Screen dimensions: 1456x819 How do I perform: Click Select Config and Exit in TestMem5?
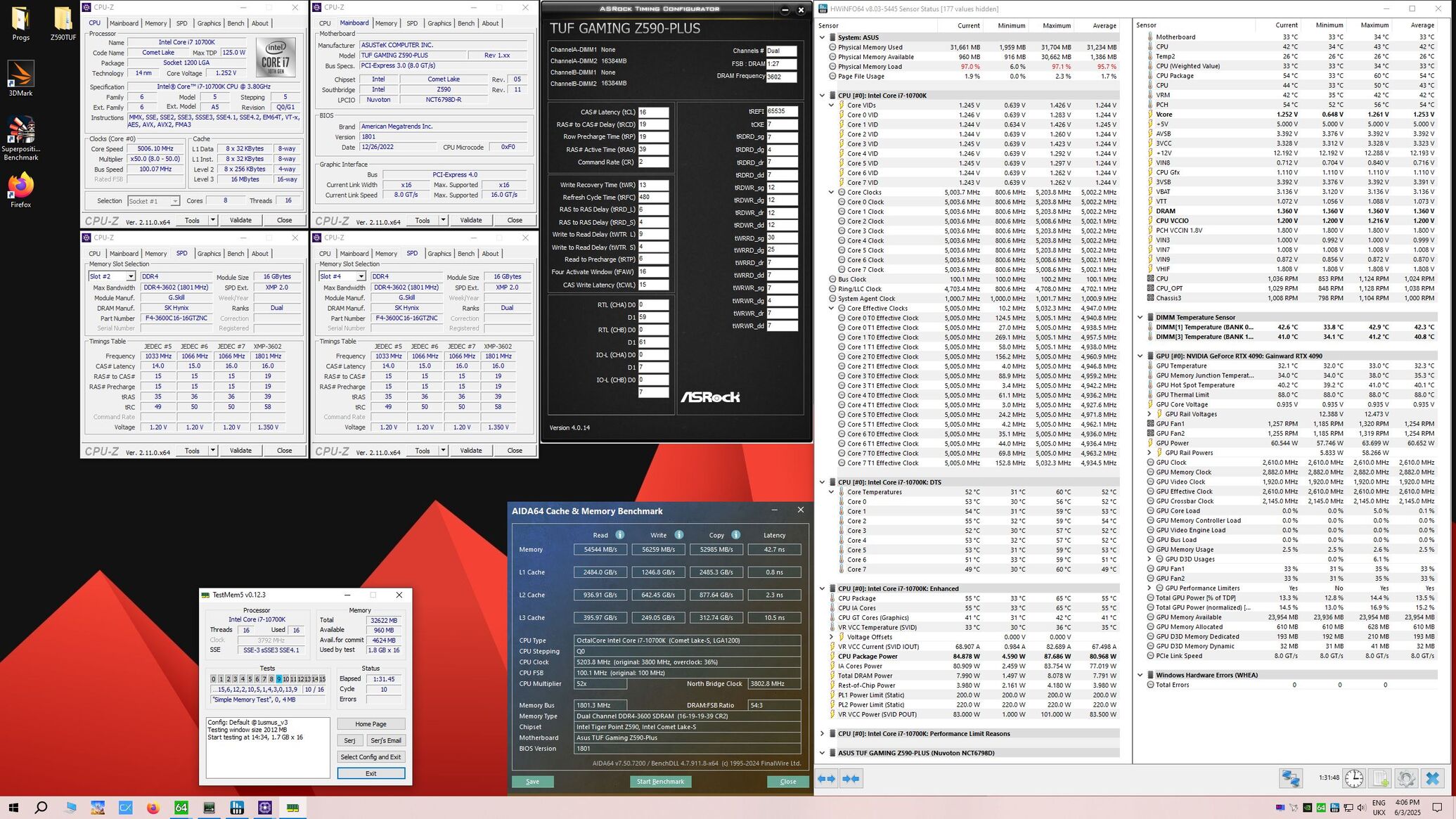click(x=371, y=757)
